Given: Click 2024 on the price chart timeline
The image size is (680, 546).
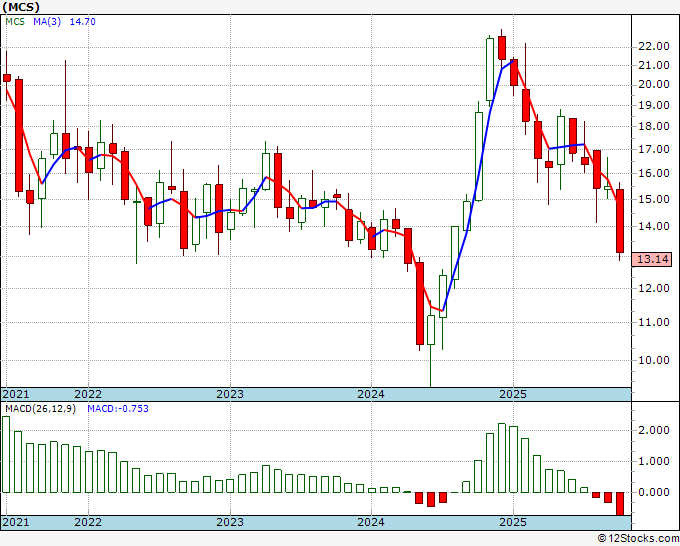Looking at the screenshot, I should [371, 394].
